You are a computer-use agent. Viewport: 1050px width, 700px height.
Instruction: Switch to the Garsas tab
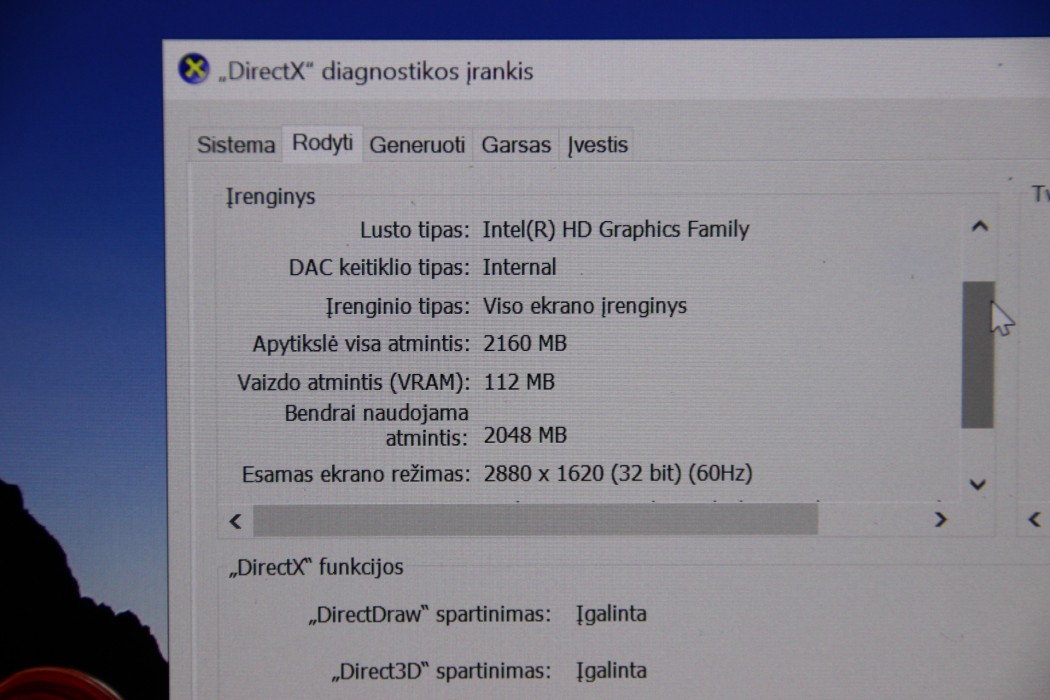coord(516,145)
